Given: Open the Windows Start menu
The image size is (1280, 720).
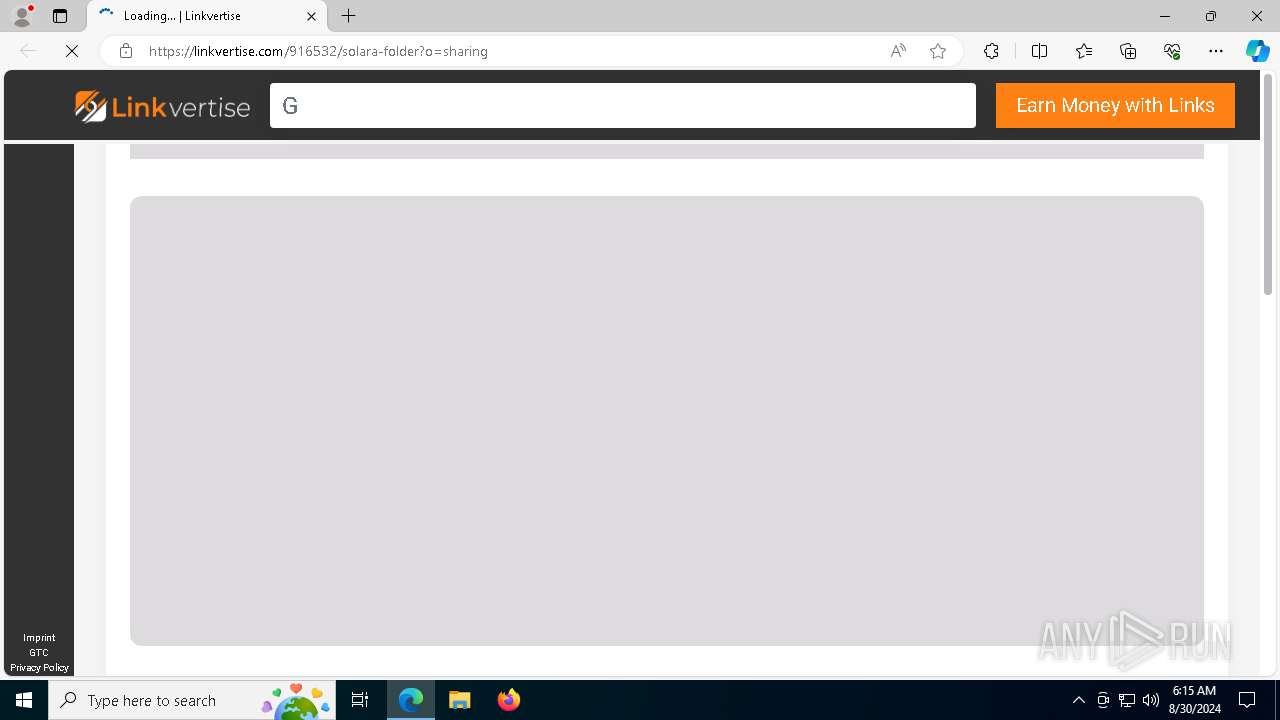Looking at the screenshot, I should [x=24, y=700].
